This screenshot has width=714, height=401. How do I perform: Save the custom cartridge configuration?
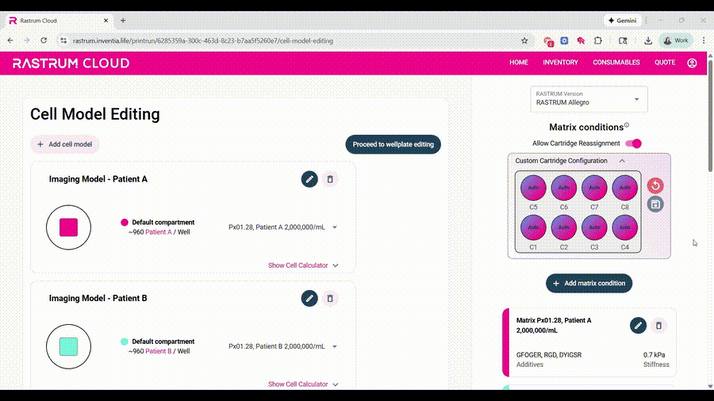(655, 204)
